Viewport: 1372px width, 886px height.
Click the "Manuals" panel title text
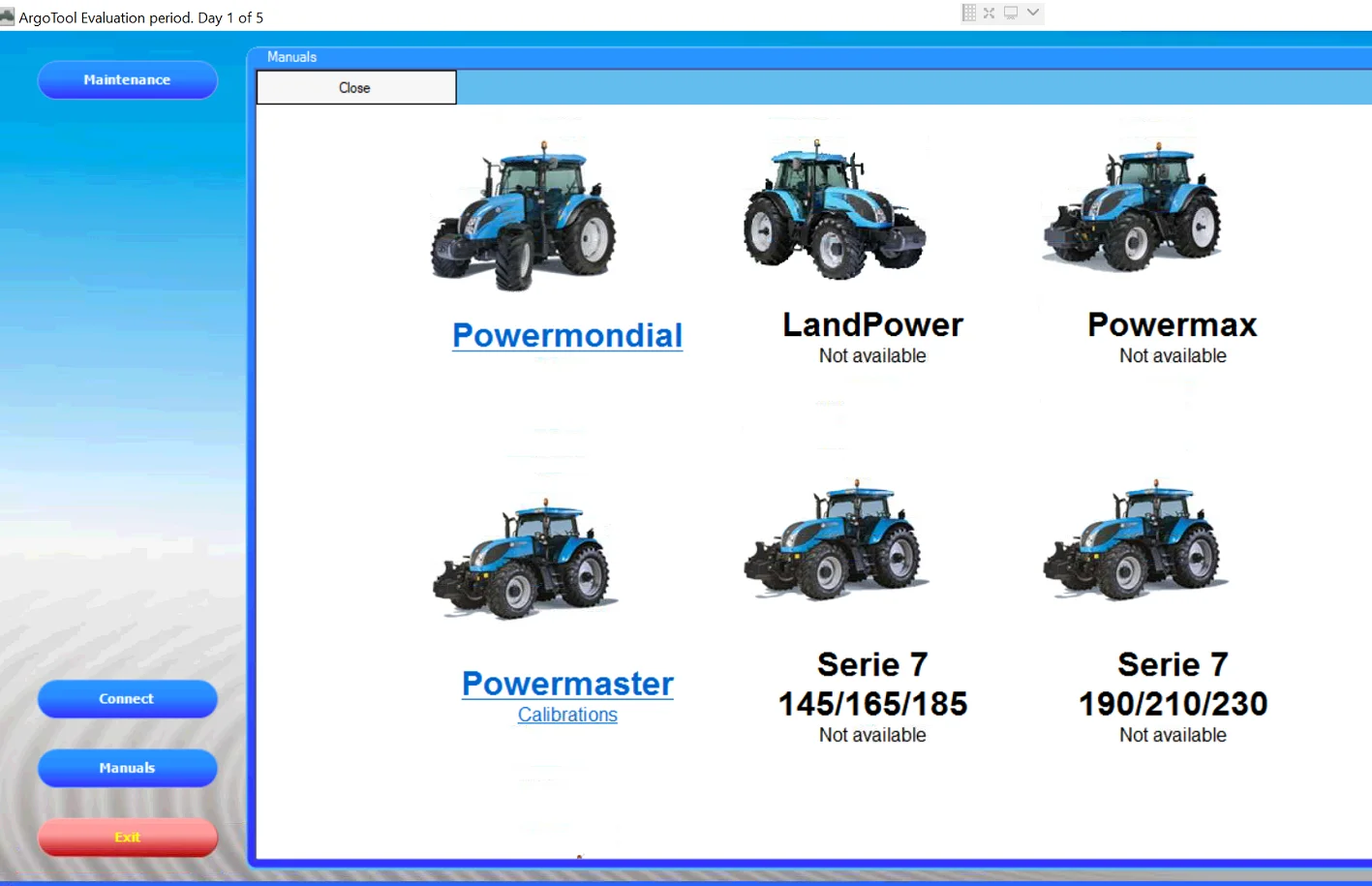tap(291, 57)
